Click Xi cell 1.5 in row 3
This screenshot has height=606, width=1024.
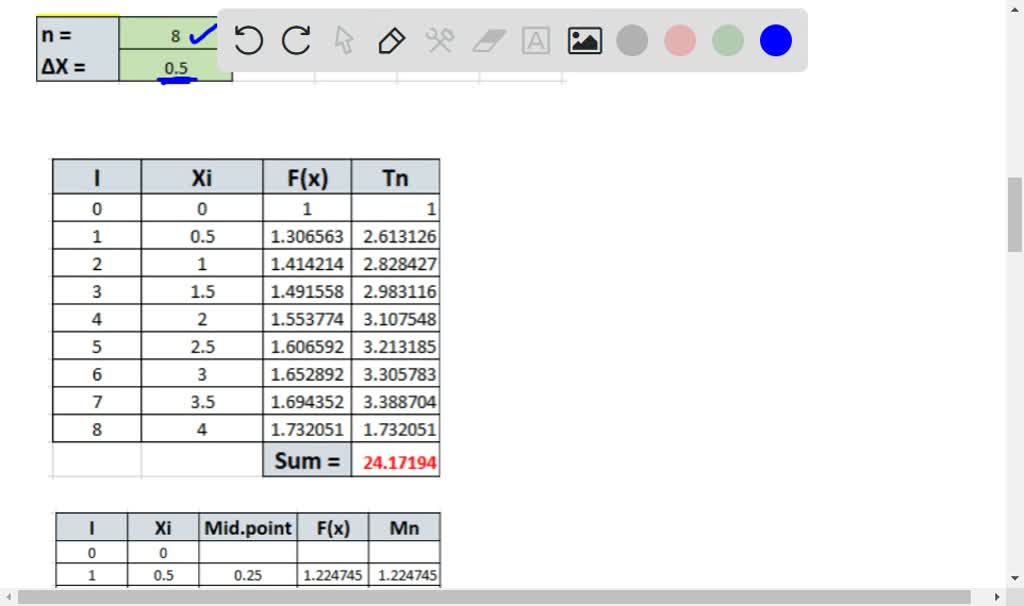tap(202, 291)
